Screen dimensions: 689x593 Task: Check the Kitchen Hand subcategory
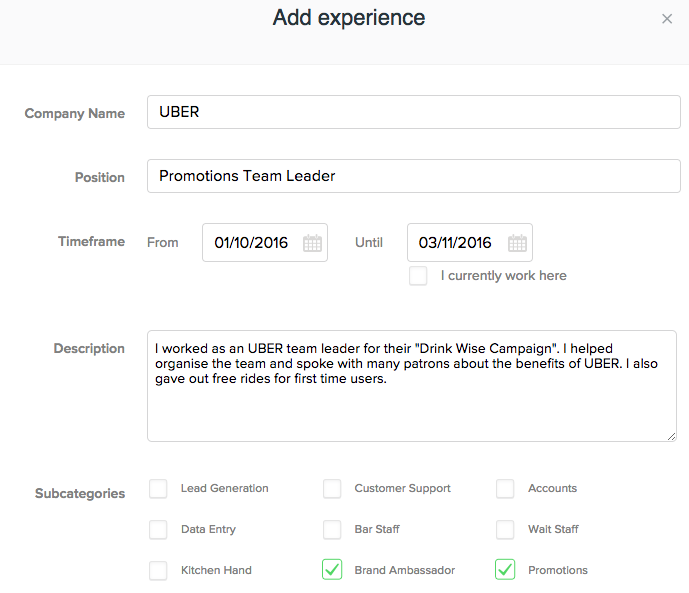pyautogui.click(x=158, y=571)
